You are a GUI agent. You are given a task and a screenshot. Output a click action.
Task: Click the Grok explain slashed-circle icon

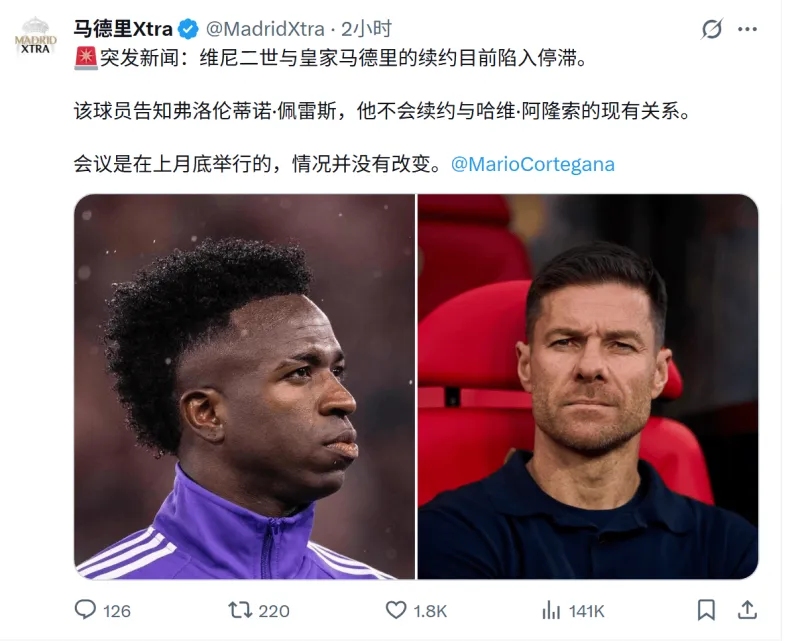click(711, 29)
